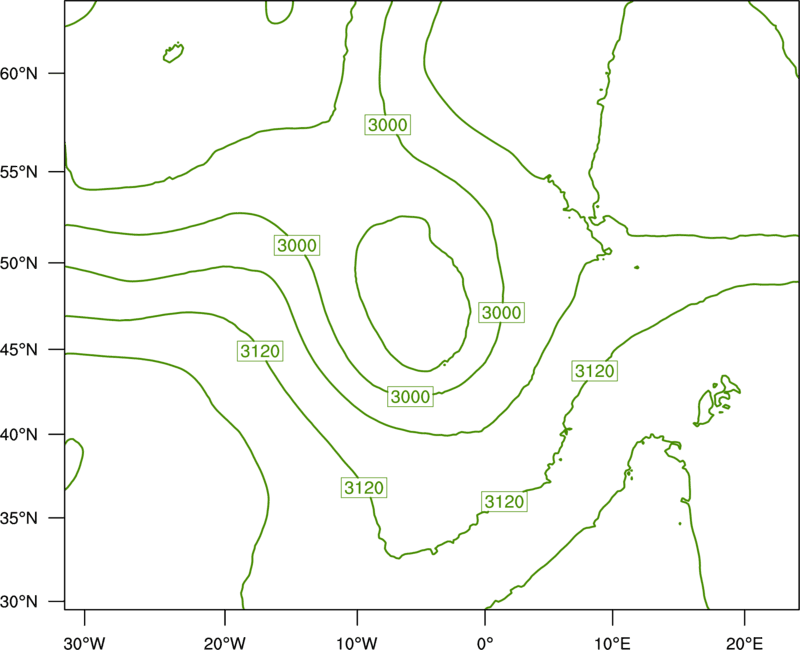800x650 pixels.
Task: Select the westernmost 3120 contour label
Action: 260,351
